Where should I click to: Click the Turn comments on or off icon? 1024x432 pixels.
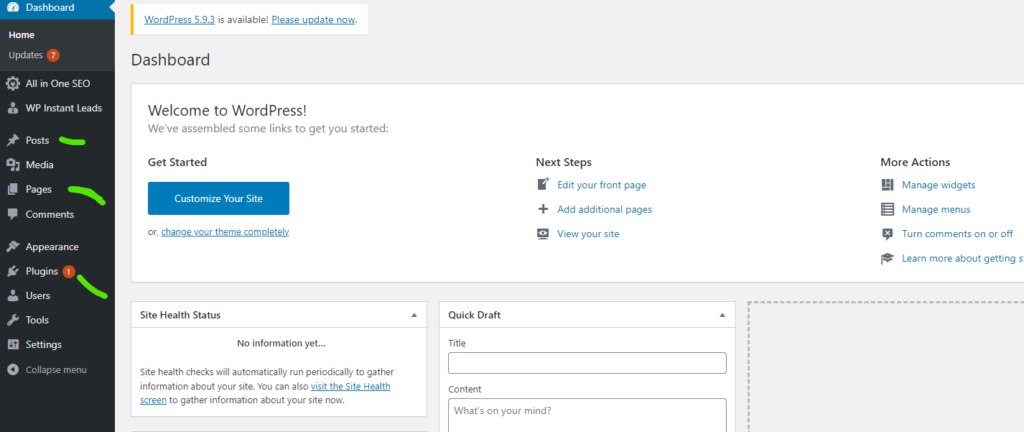pyautogui.click(x=887, y=234)
